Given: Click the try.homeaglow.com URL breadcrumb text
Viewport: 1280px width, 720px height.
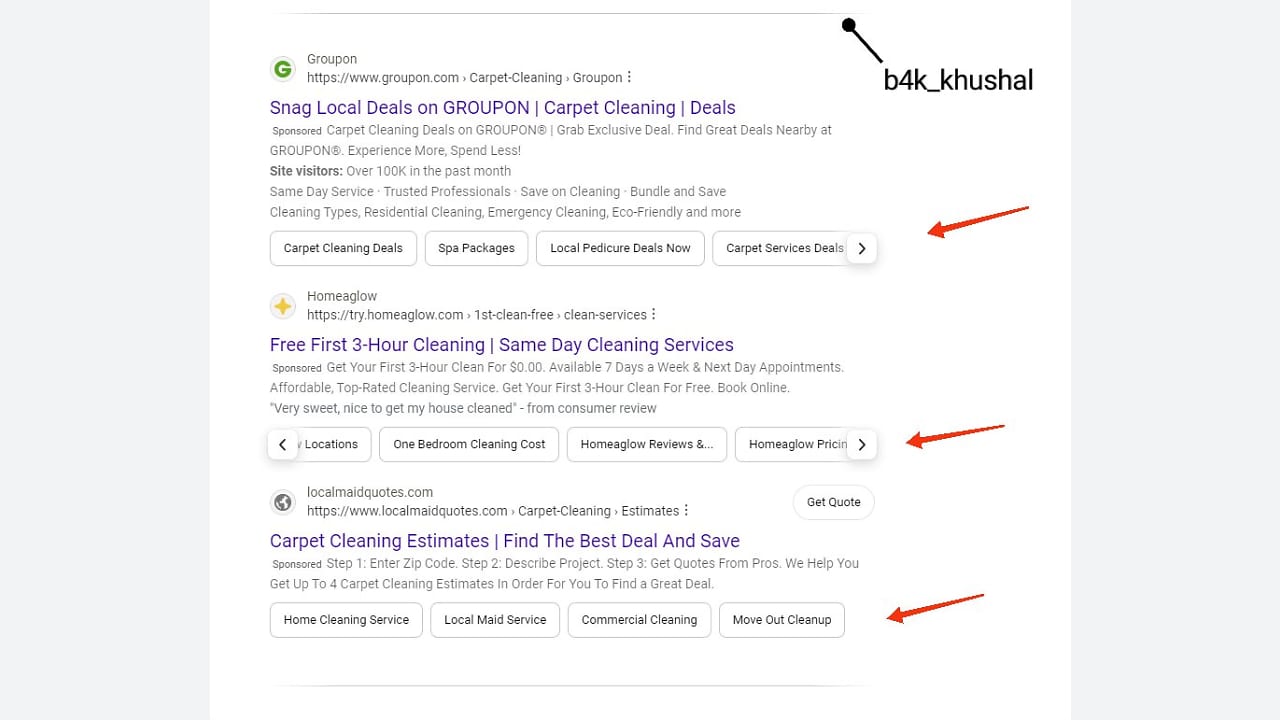Looking at the screenshot, I should pyautogui.click(x=477, y=314).
